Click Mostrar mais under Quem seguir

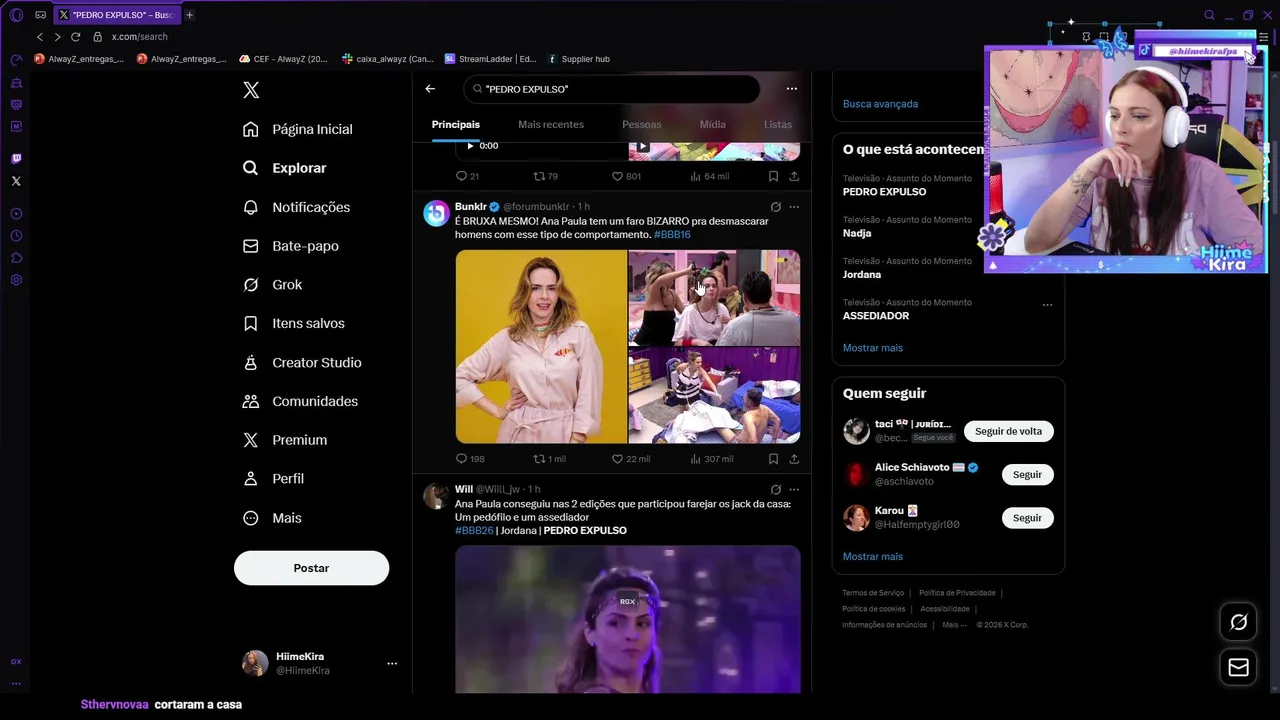point(873,556)
